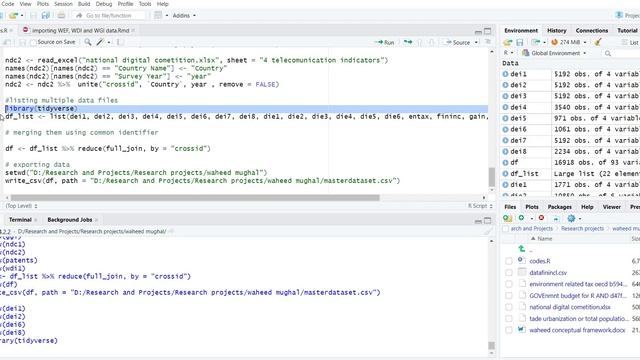Viewport: 640px width, 360px height.
Task: Click the compile report notebook icon
Action: click(x=120, y=42)
